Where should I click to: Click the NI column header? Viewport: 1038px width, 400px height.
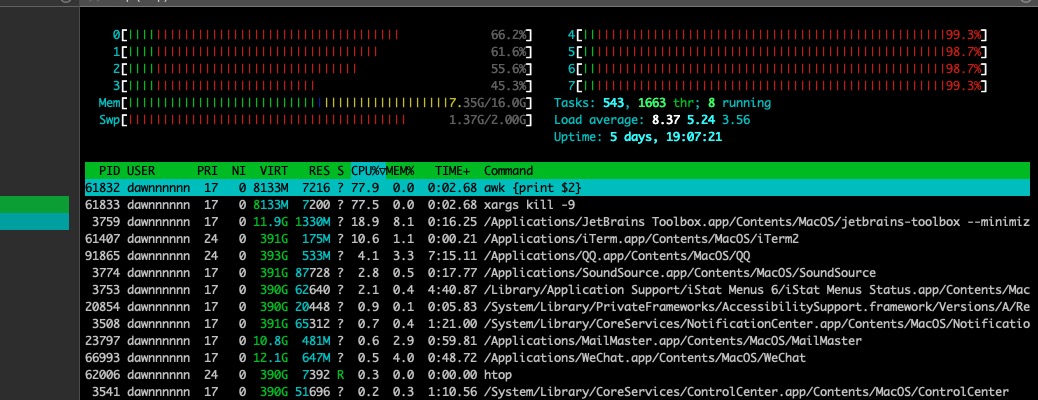click(238, 171)
